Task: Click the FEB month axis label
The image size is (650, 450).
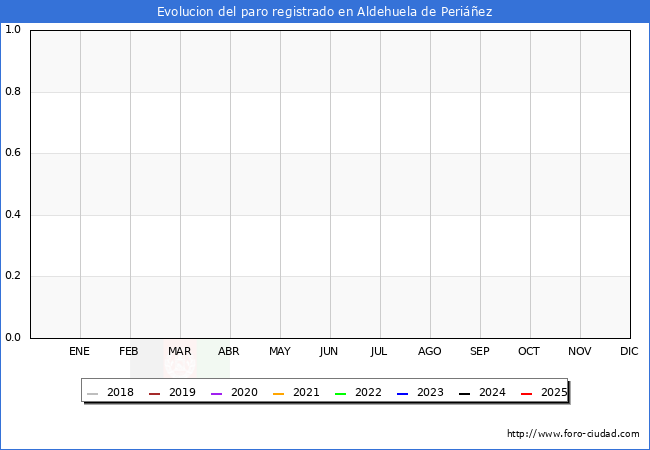Action: tap(129, 351)
